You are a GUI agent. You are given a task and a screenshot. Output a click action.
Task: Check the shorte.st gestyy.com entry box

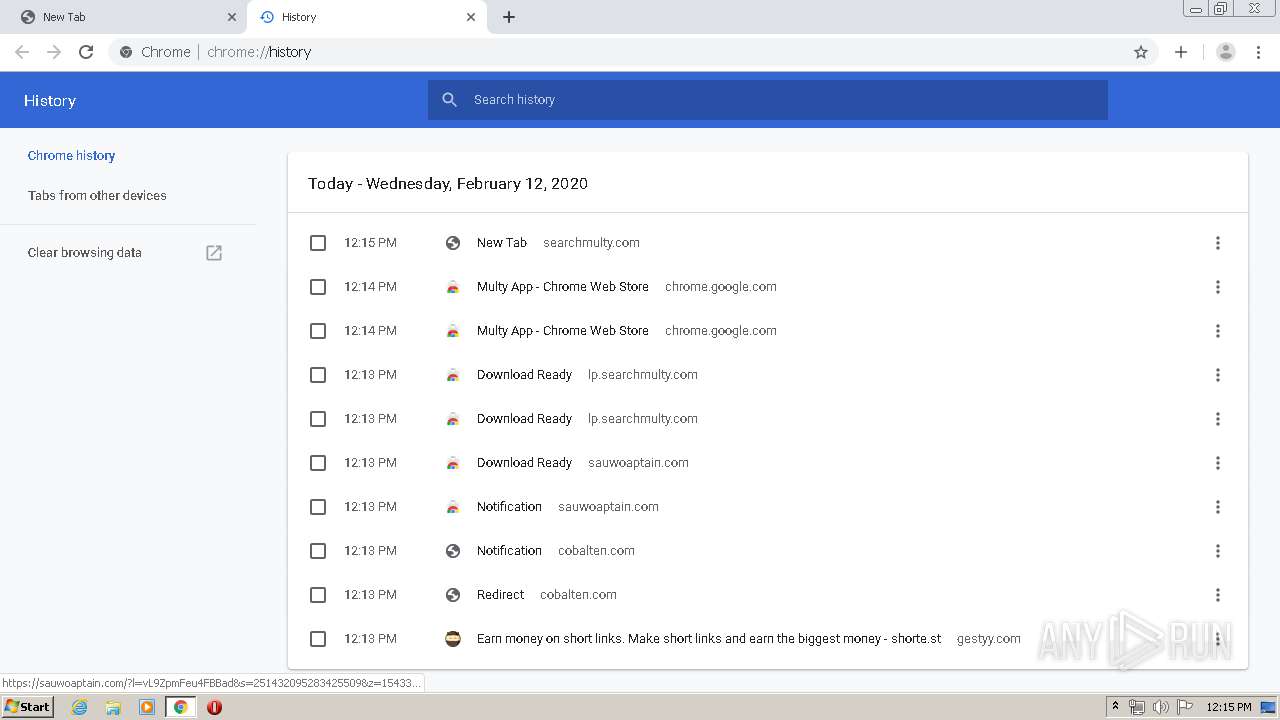(318, 639)
